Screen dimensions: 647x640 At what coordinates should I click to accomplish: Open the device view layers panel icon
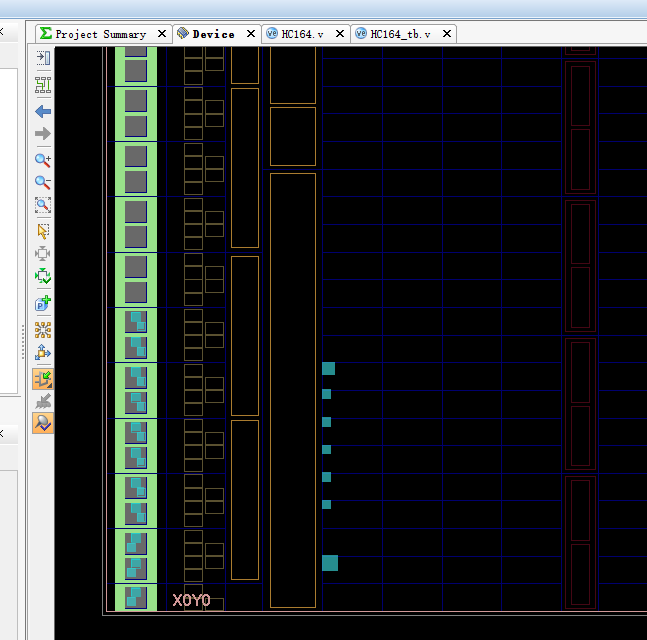pos(43,58)
